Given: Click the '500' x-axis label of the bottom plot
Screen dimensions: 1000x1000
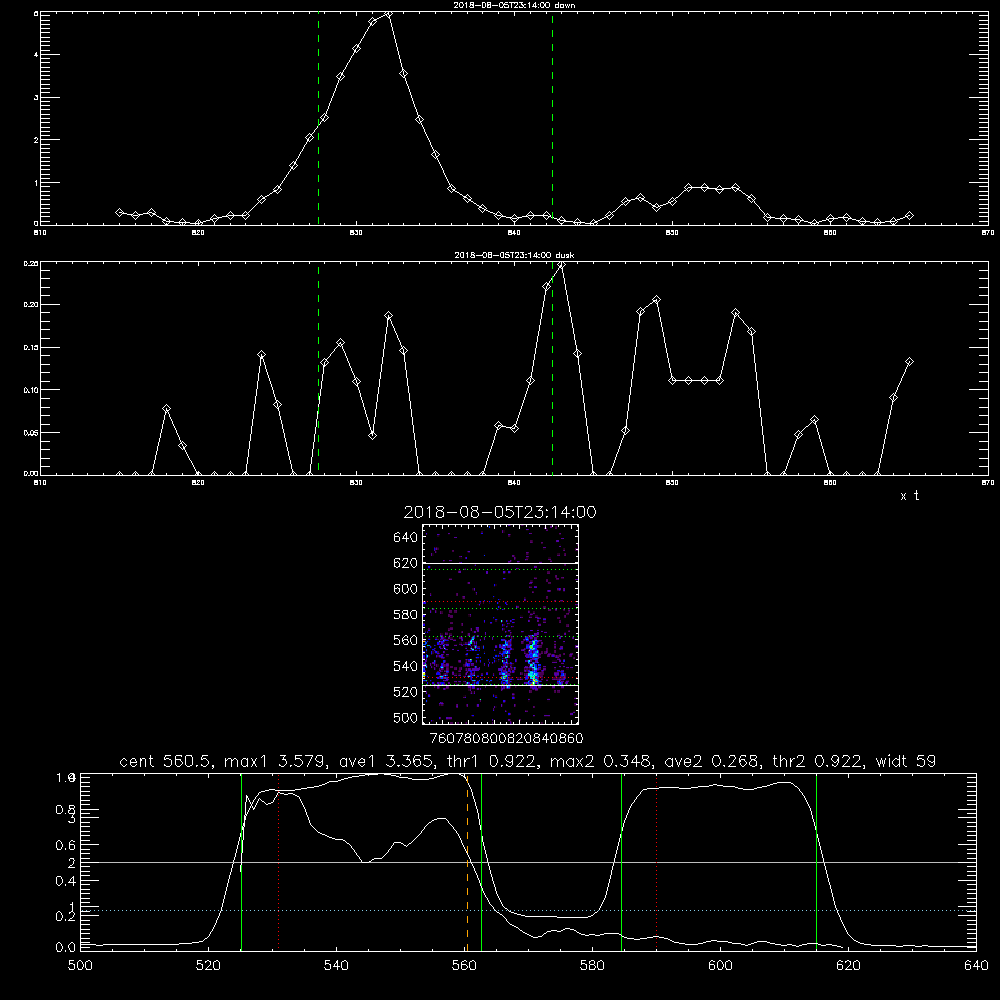Looking at the screenshot, I should (80, 966).
